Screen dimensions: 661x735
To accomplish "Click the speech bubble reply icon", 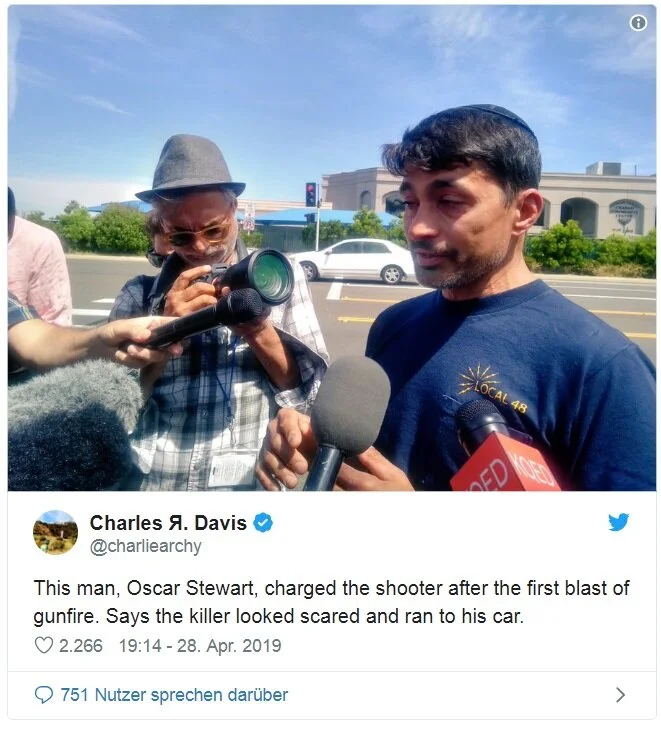I will (44, 695).
